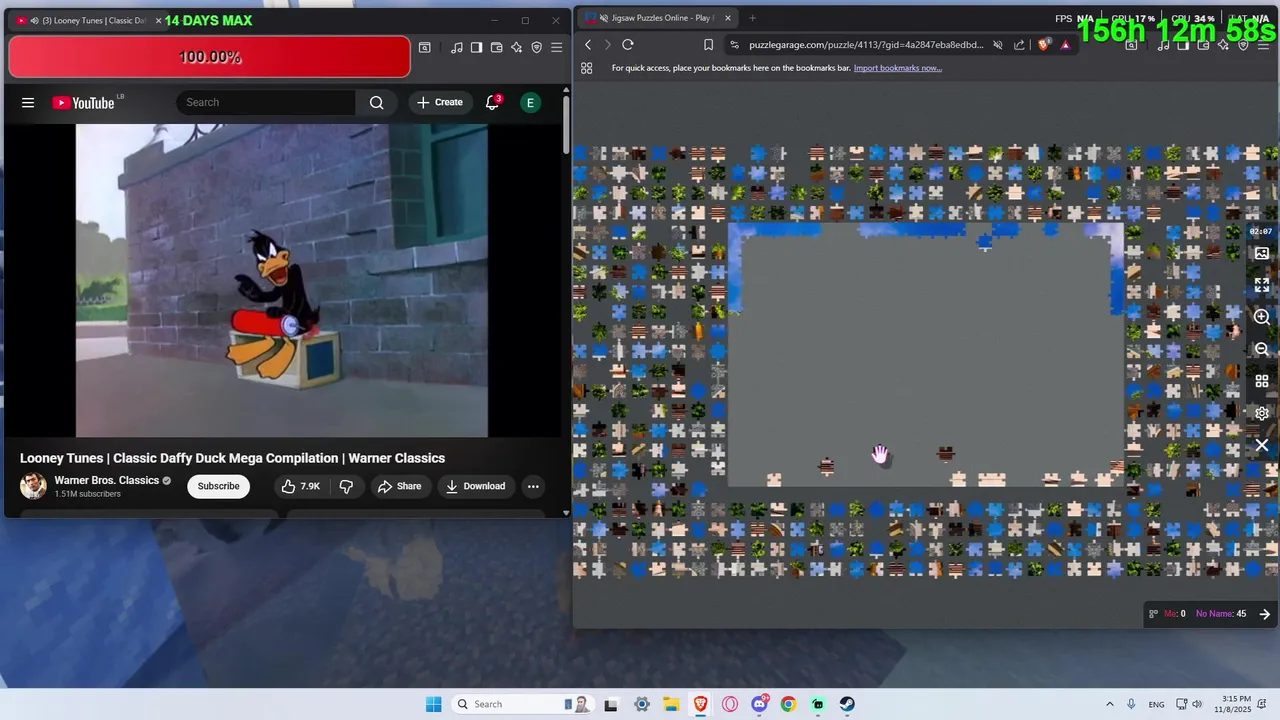
Task: Show hidden system tray icons
Action: point(1109,704)
